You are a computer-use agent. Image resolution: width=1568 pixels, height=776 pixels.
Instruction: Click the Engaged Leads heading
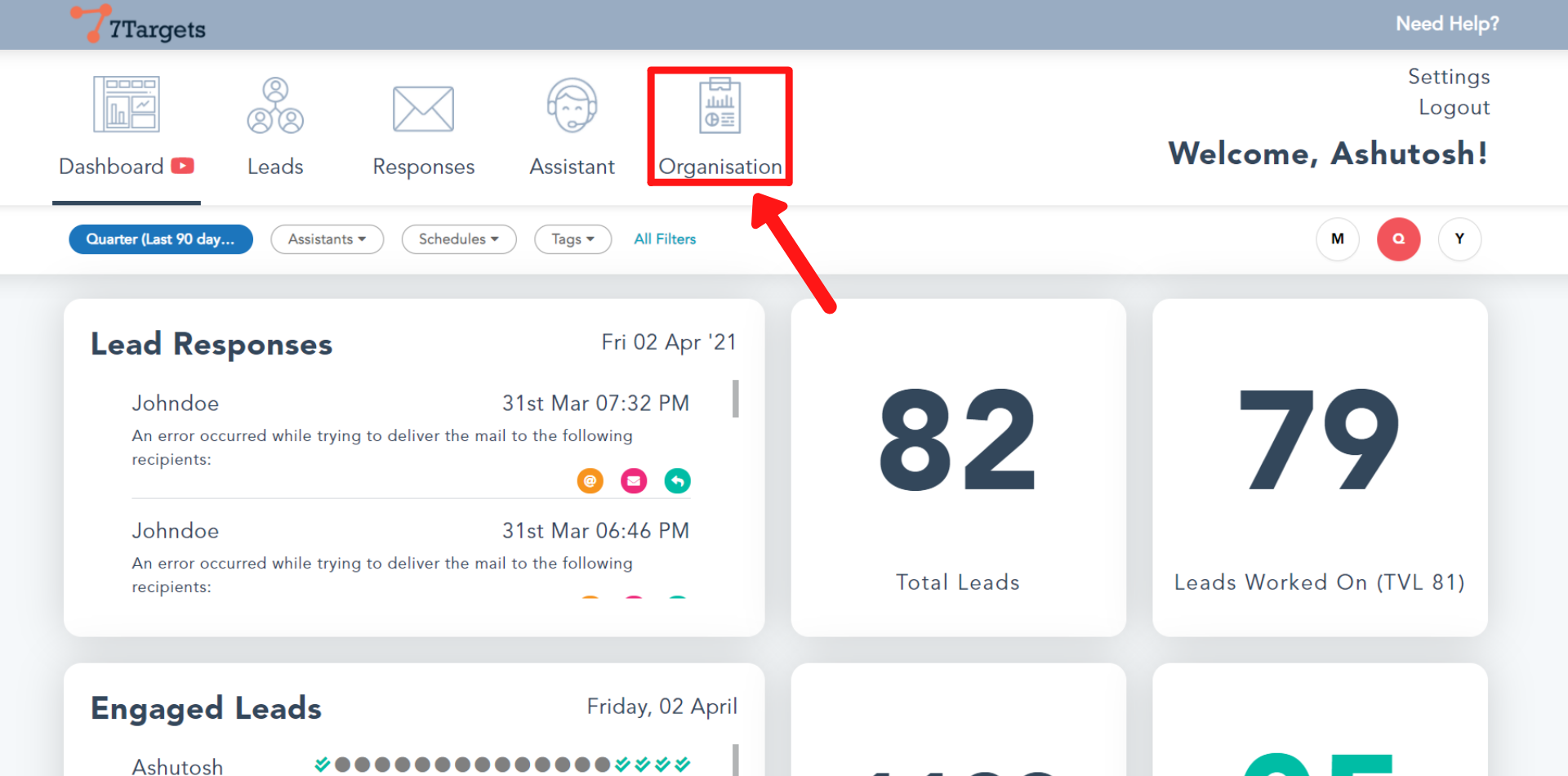click(206, 708)
